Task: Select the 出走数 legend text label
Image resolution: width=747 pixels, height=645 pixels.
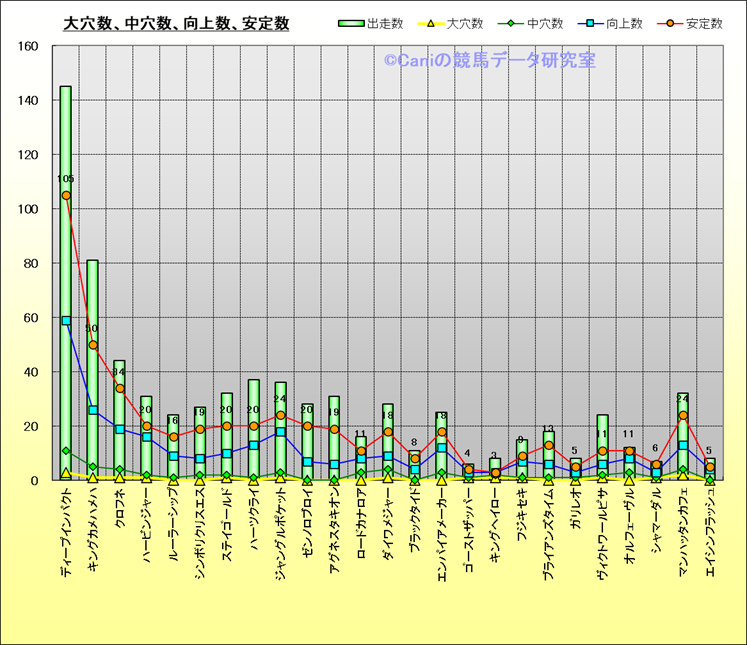Action: [x=384, y=23]
